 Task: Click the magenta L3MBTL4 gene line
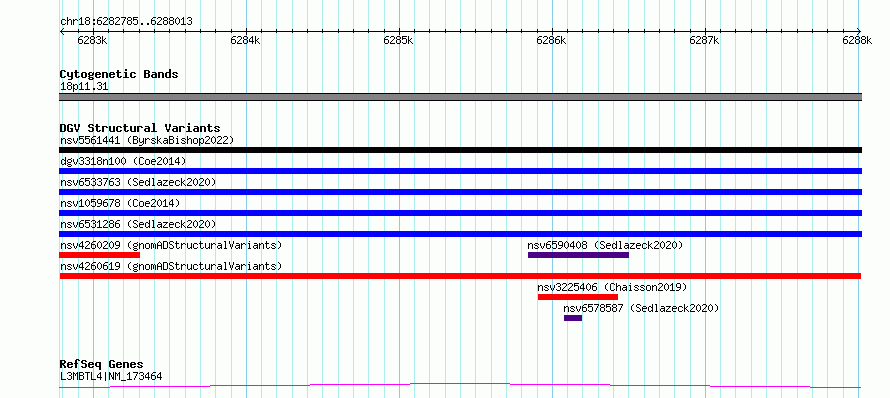click(x=460, y=386)
